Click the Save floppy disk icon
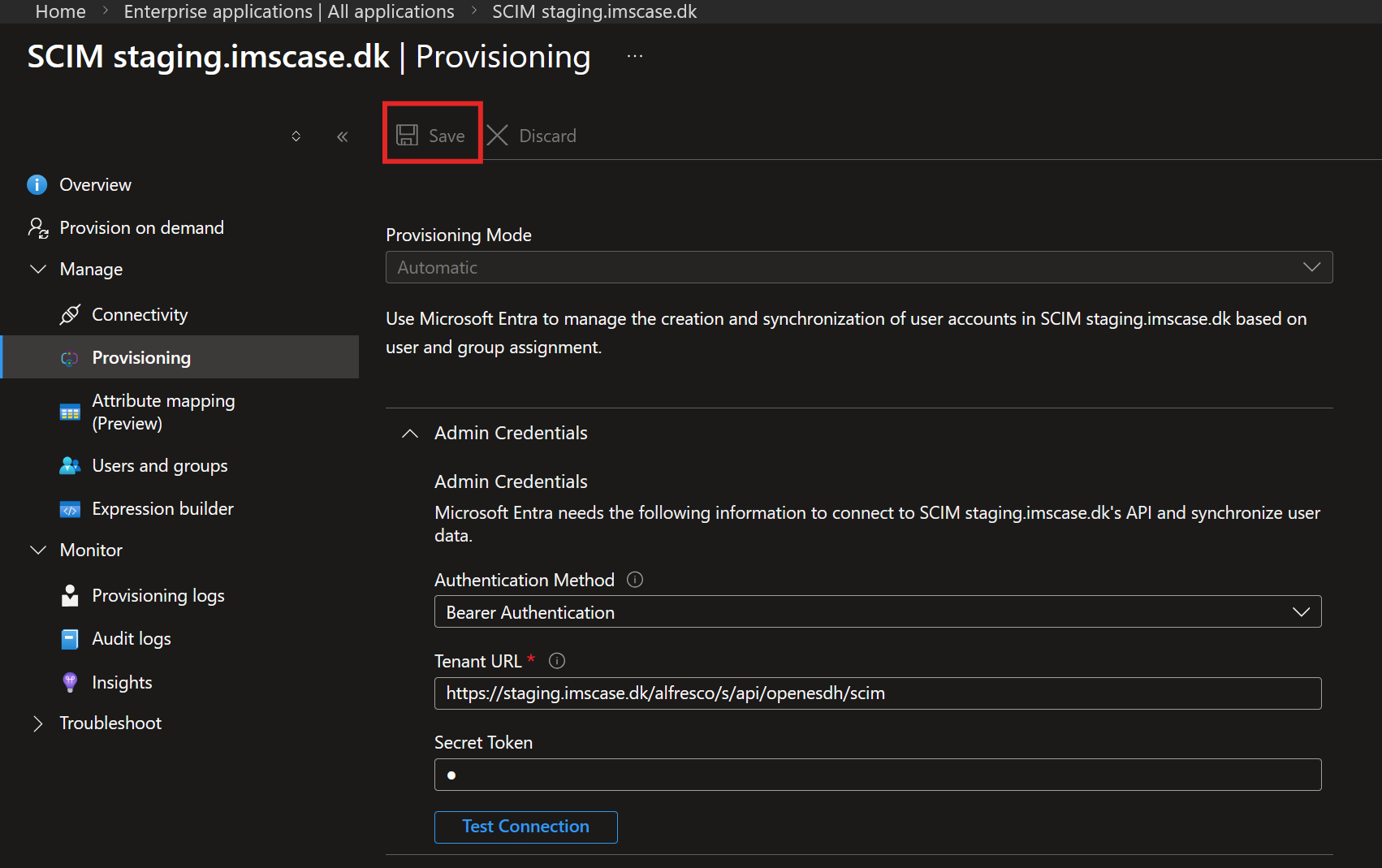Image resolution: width=1382 pixels, height=868 pixels. [x=407, y=135]
